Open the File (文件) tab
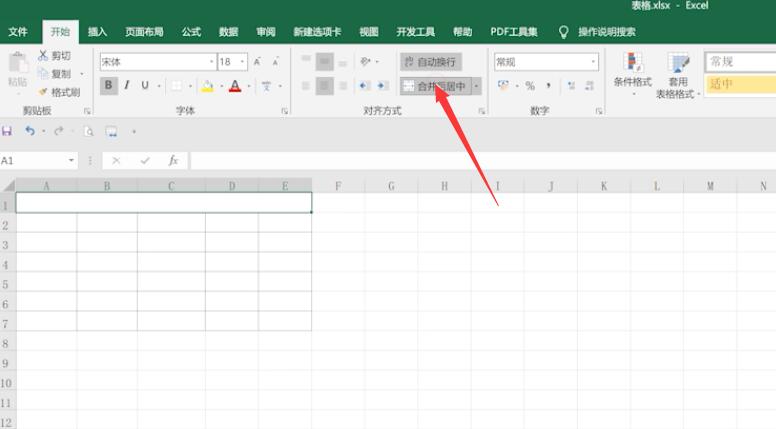Viewport: 776px width, 429px height. [x=18, y=32]
